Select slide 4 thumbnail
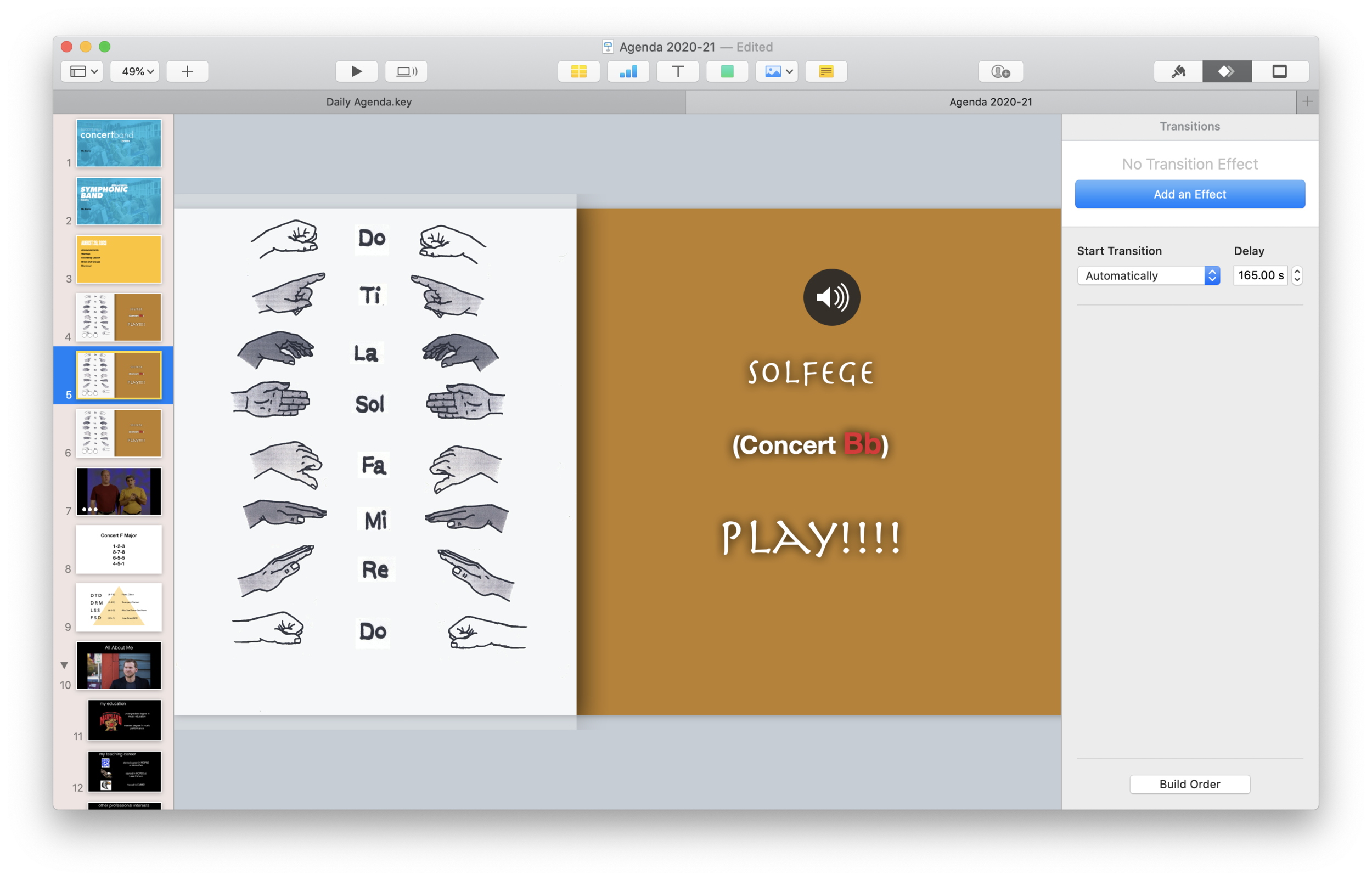The image size is (1372, 880). tap(119, 317)
